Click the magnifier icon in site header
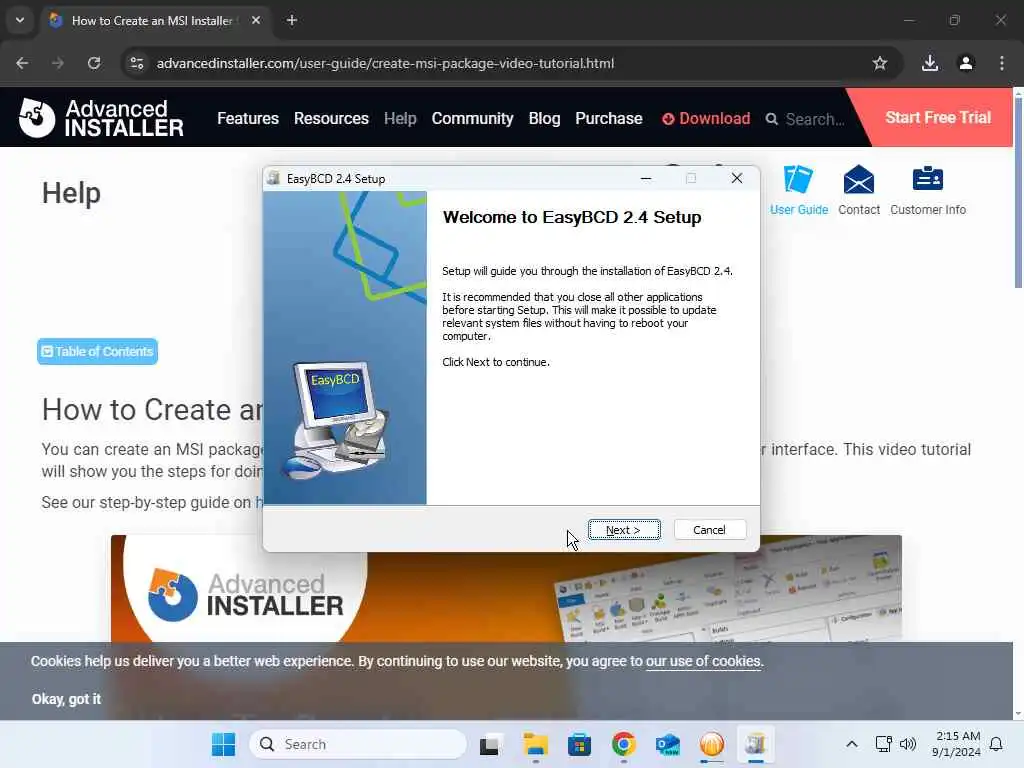The image size is (1024, 768). (x=771, y=119)
